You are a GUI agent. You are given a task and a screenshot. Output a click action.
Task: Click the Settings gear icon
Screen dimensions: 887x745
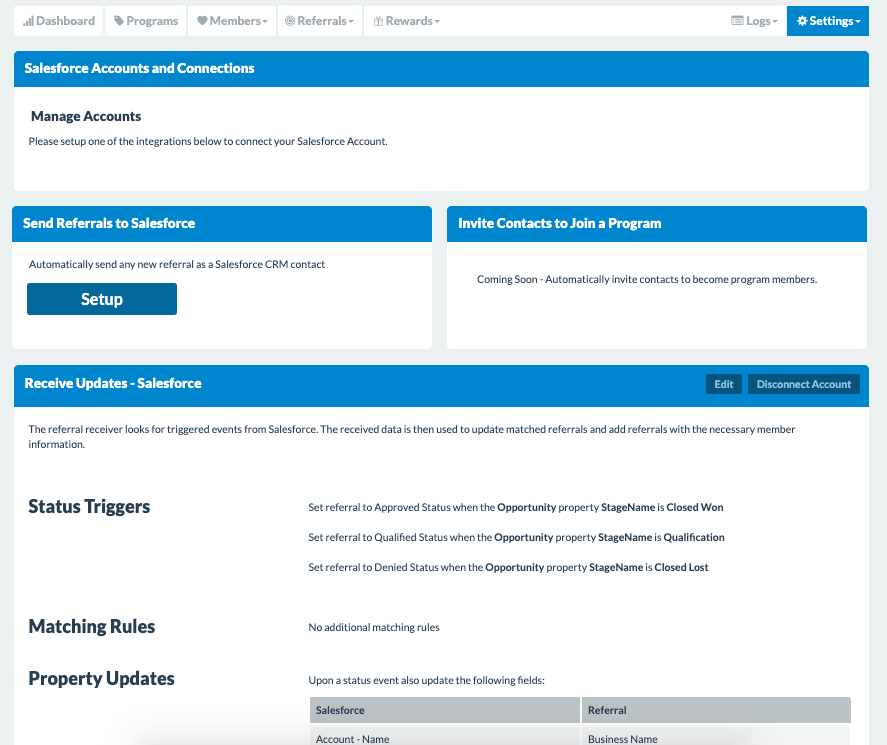point(802,21)
